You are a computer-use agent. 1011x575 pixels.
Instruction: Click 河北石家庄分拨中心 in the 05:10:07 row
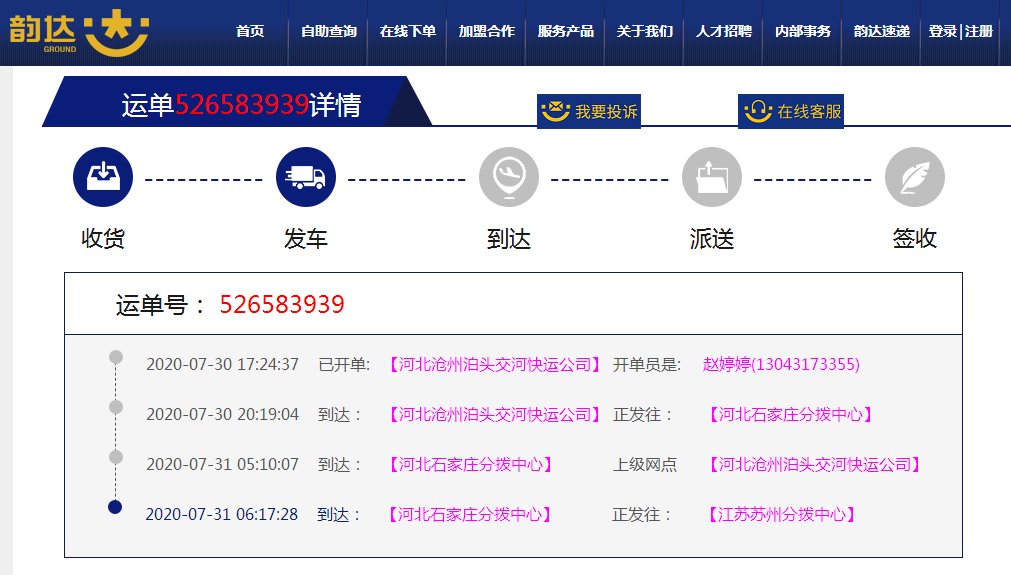coord(471,464)
